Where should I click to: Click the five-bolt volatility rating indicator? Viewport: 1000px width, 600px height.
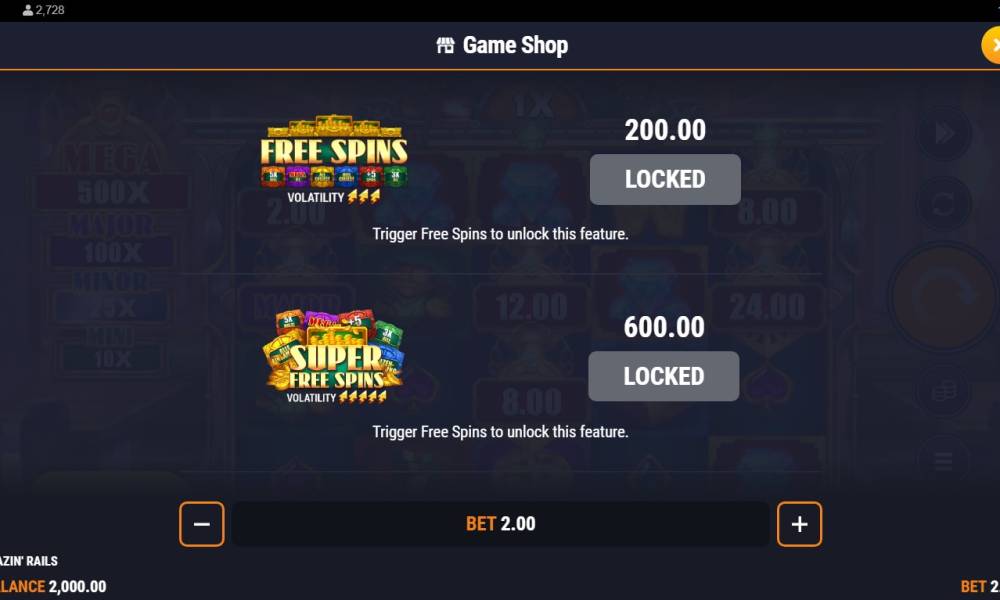[363, 397]
